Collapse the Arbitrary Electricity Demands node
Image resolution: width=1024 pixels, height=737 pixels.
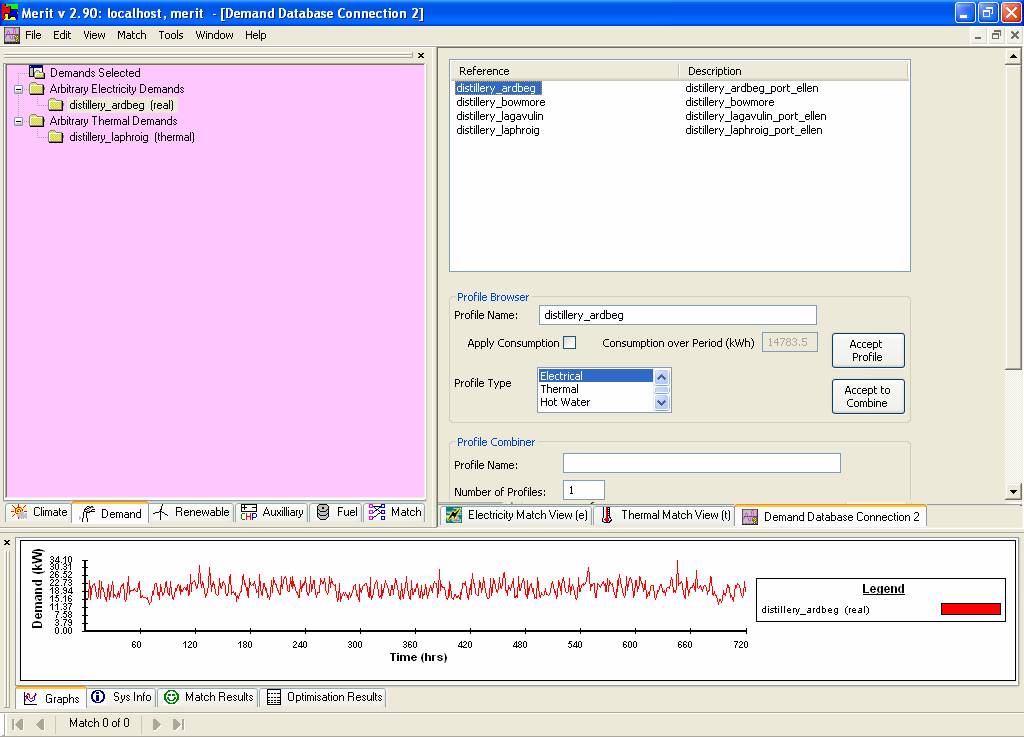point(18,89)
